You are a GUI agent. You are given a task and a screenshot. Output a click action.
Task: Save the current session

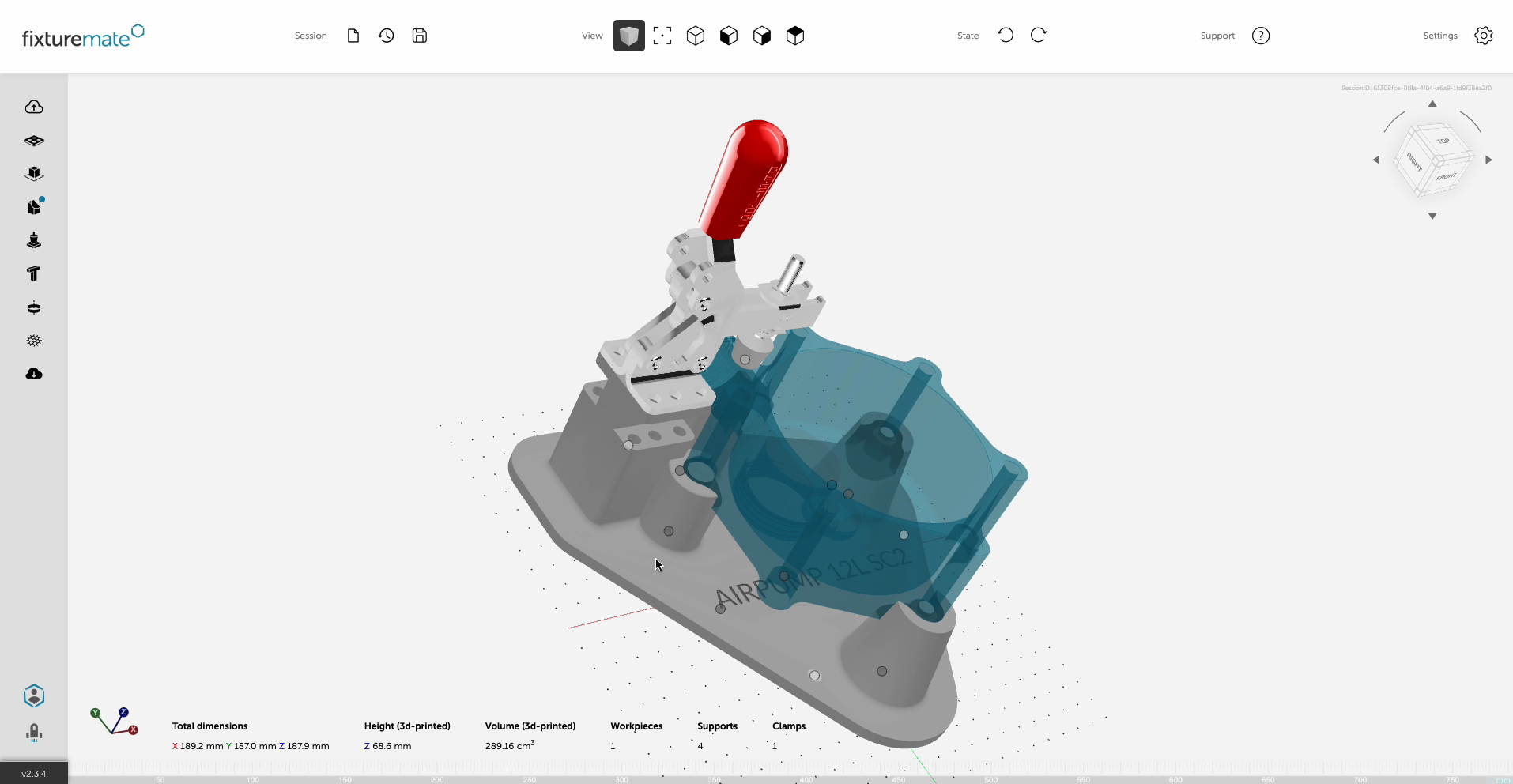click(x=420, y=36)
